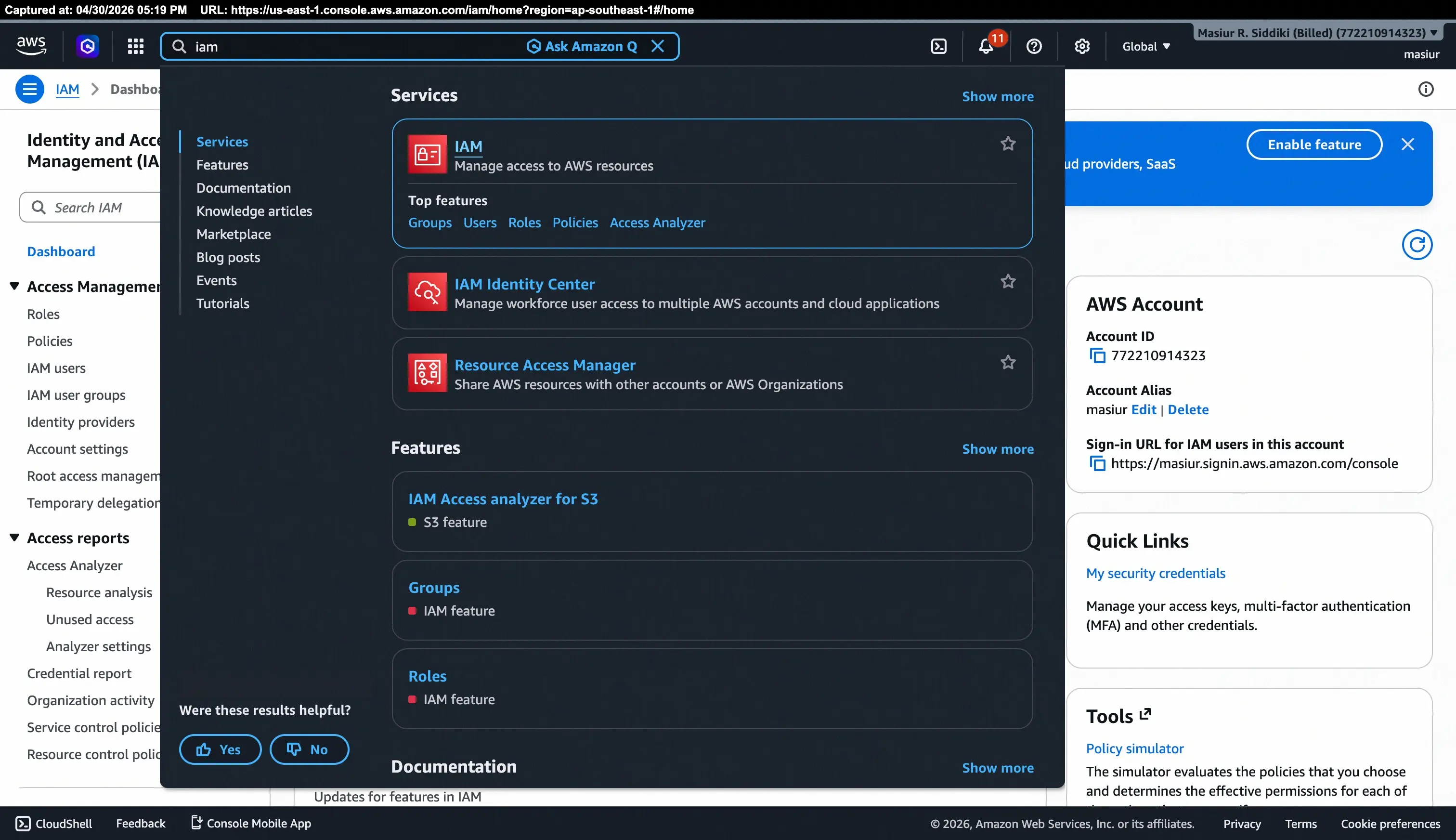Select the Events search category
The width and height of the screenshot is (1456, 840).
[216, 280]
